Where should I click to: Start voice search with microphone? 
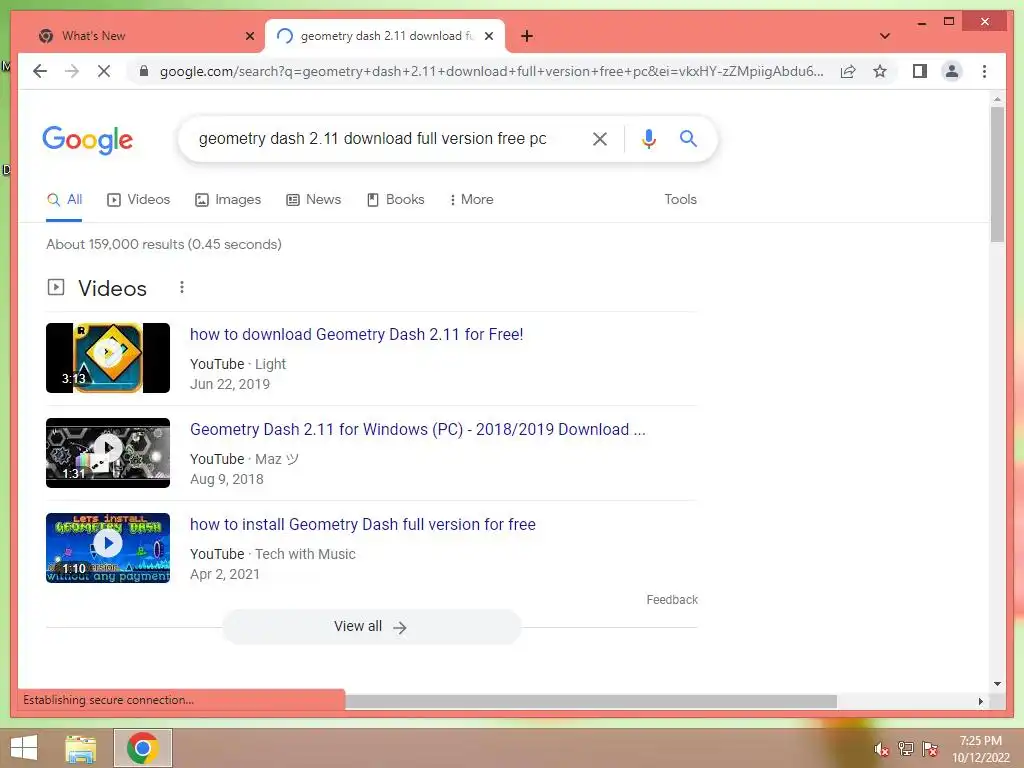[648, 138]
